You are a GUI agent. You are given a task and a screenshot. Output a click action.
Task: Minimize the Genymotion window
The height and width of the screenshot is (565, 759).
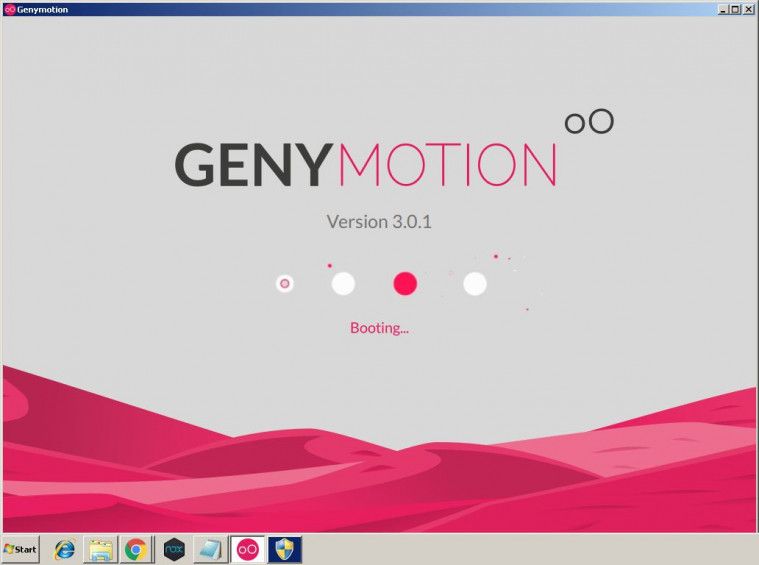(723, 9)
